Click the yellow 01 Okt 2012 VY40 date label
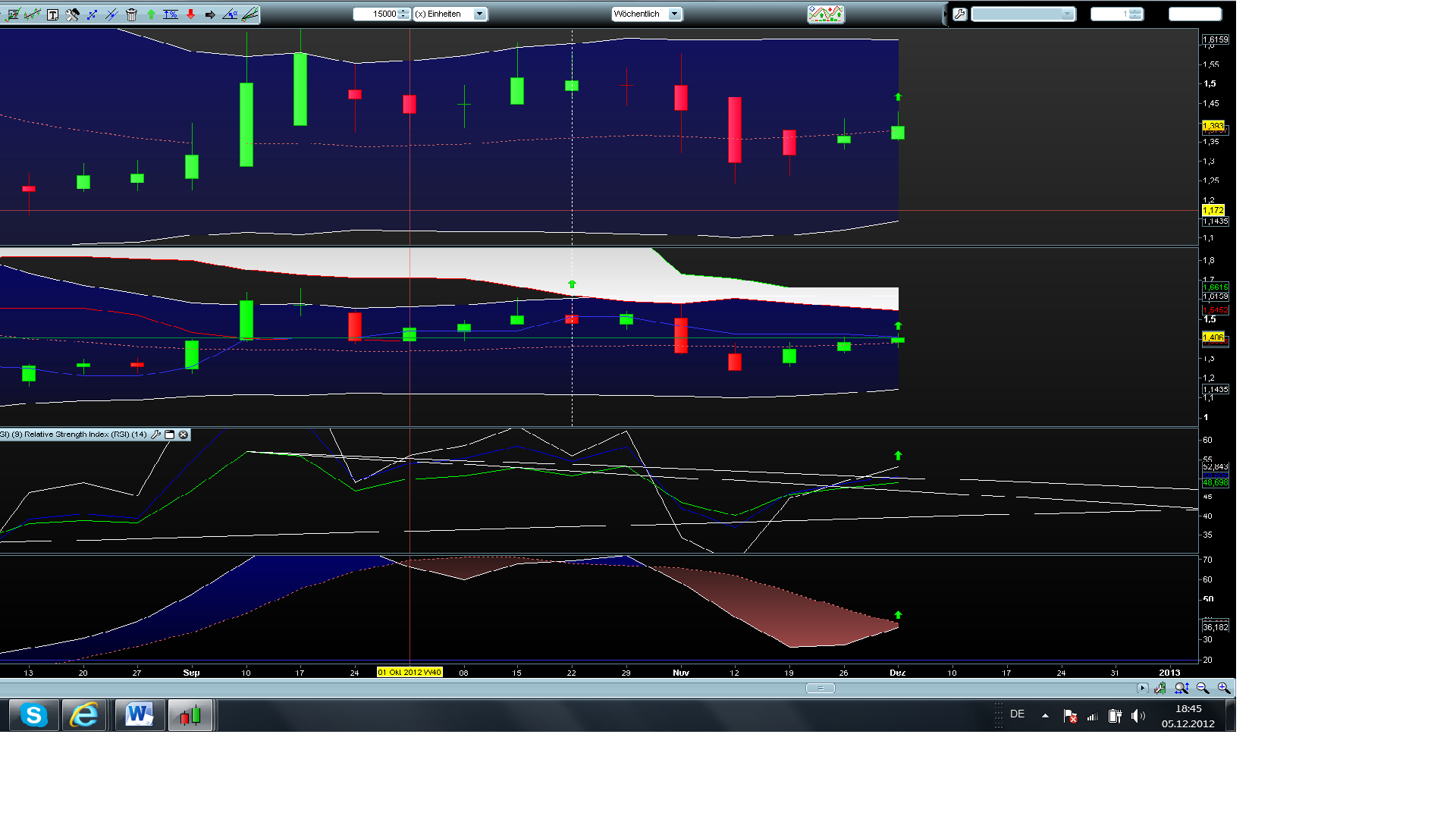 coord(409,672)
